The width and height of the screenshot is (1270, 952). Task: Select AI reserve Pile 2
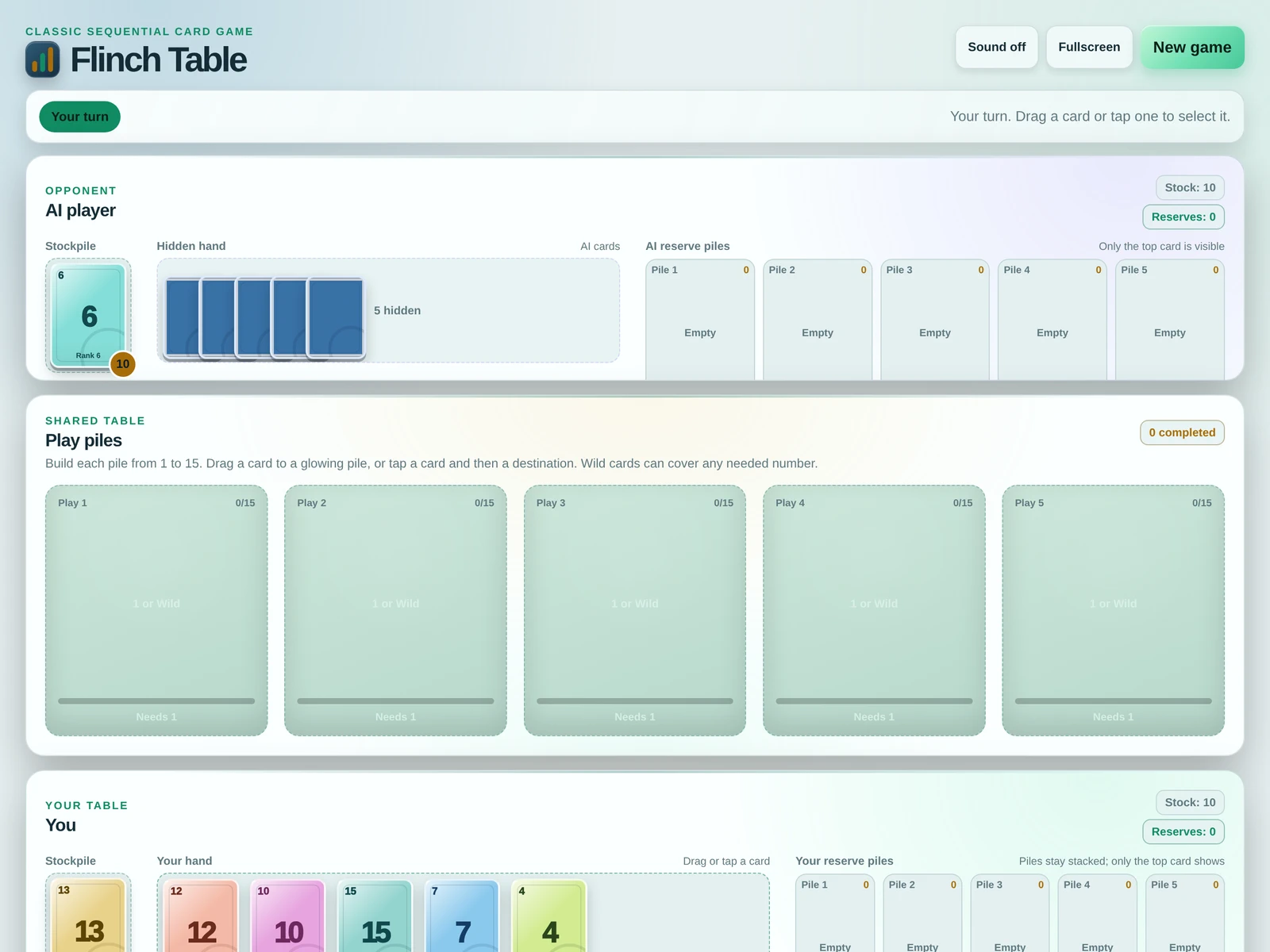[x=818, y=320]
